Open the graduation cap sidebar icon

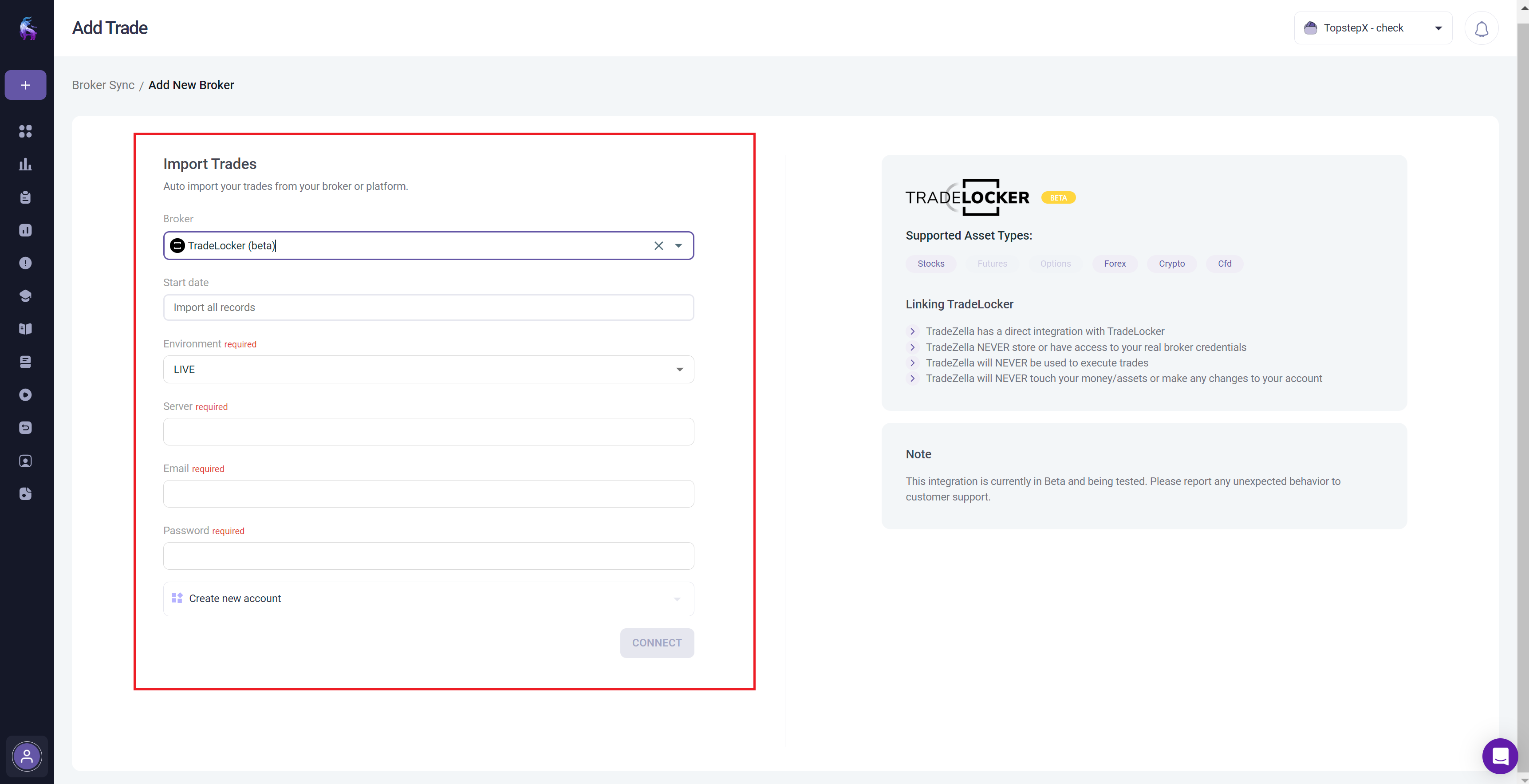point(26,296)
